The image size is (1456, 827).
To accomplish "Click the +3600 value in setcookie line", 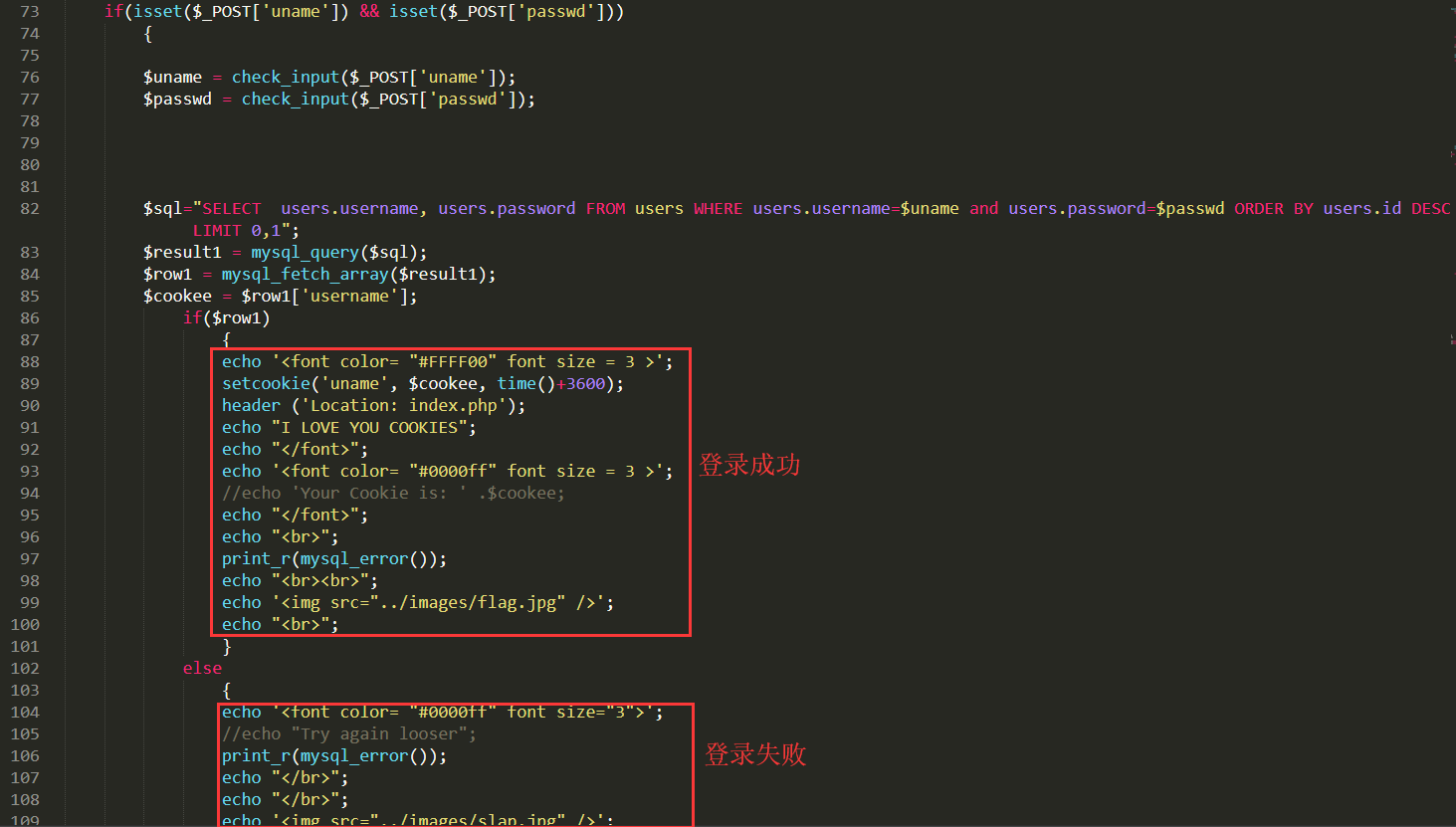I will pyautogui.click(x=580, y=384).
